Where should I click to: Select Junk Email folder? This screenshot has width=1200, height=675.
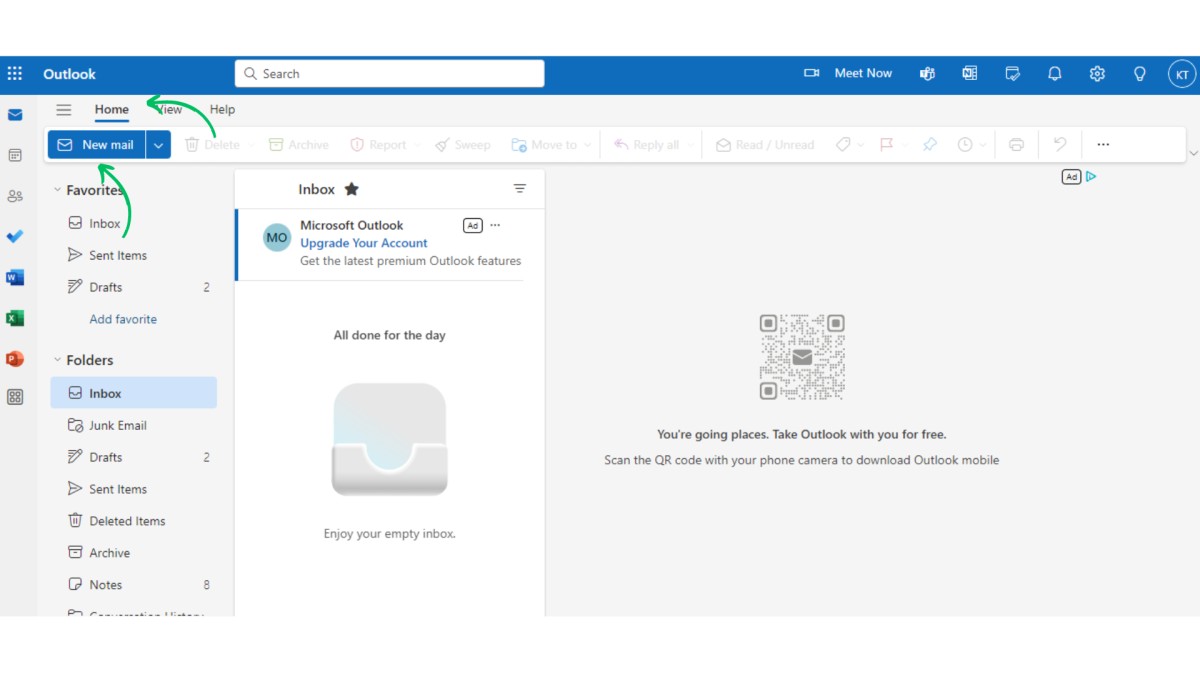point(134,425)
